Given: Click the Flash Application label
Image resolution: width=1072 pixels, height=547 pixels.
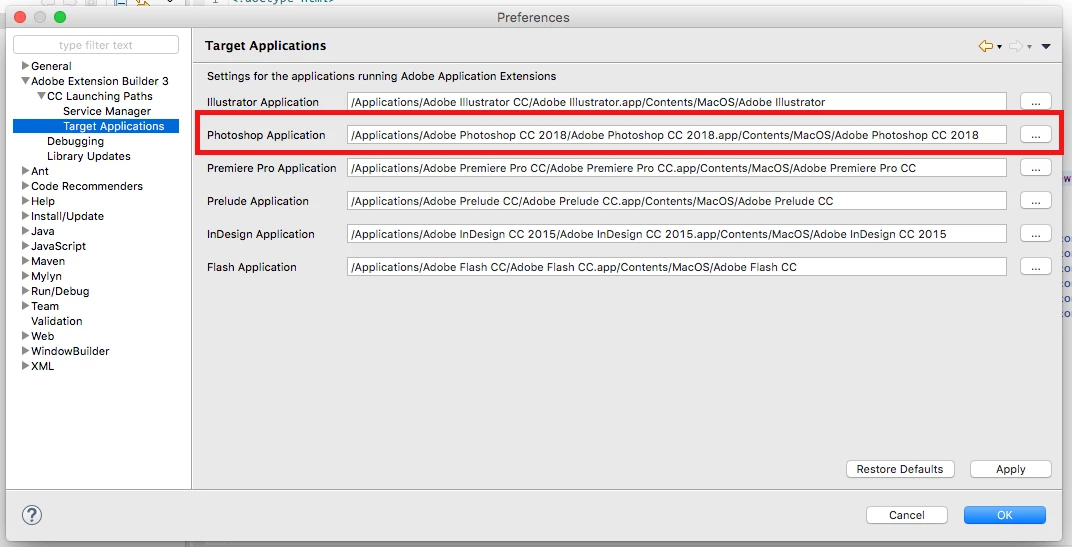Looking at the screenshot, I should (x=252, y=267).
